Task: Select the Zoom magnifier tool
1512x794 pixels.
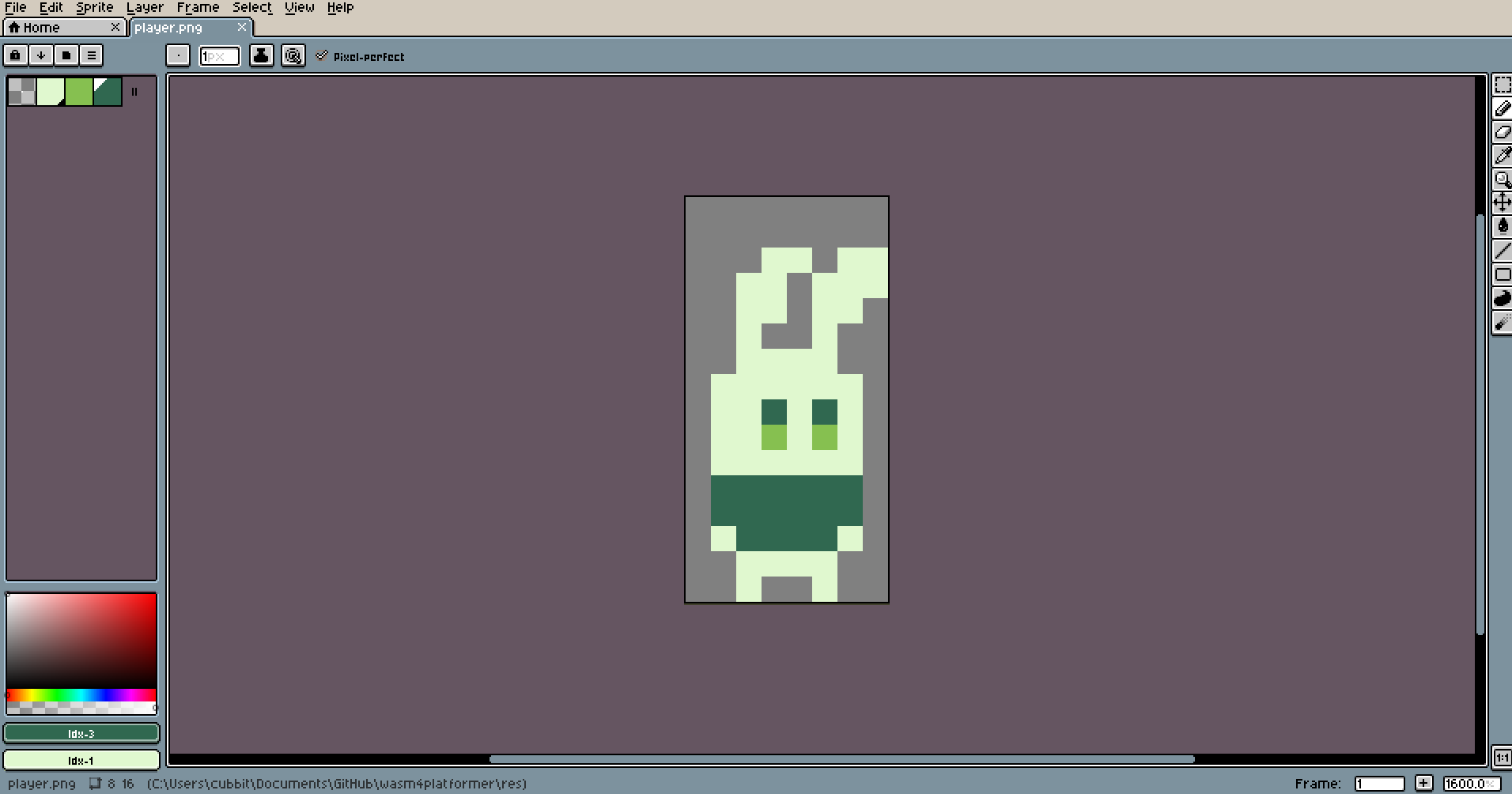Action: [x=1503, y=180]
